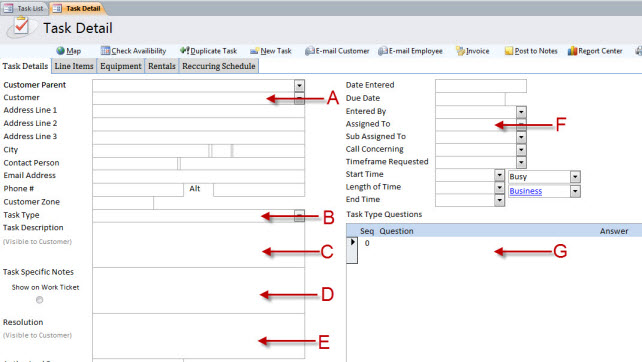The width and height of the screenshot is (642, 362).
Task: Click the Business hyperlink
Action: (x=526, y=191)
